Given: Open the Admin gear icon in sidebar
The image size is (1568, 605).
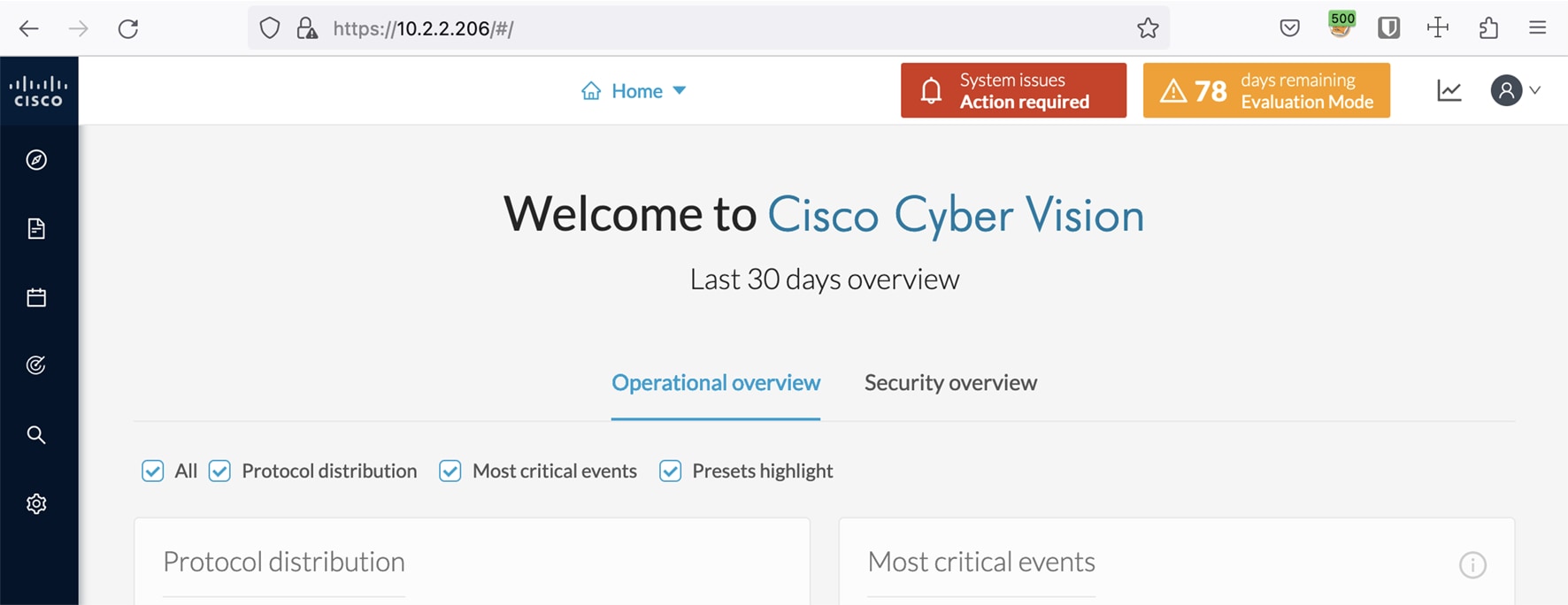Looking at the screenshot, I should tap(36, 503).
